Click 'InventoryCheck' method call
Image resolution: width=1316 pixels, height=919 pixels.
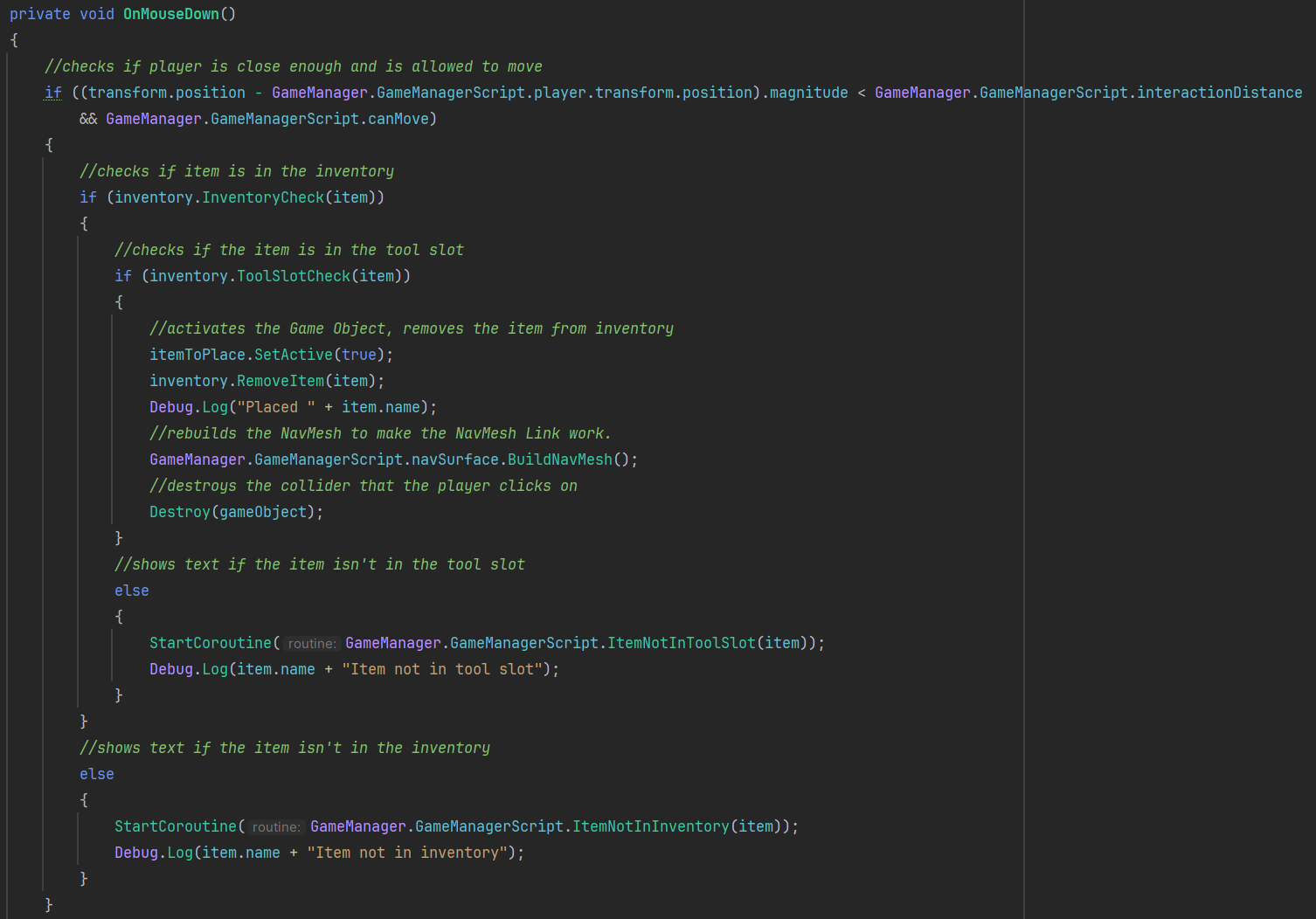click(263, 197)
